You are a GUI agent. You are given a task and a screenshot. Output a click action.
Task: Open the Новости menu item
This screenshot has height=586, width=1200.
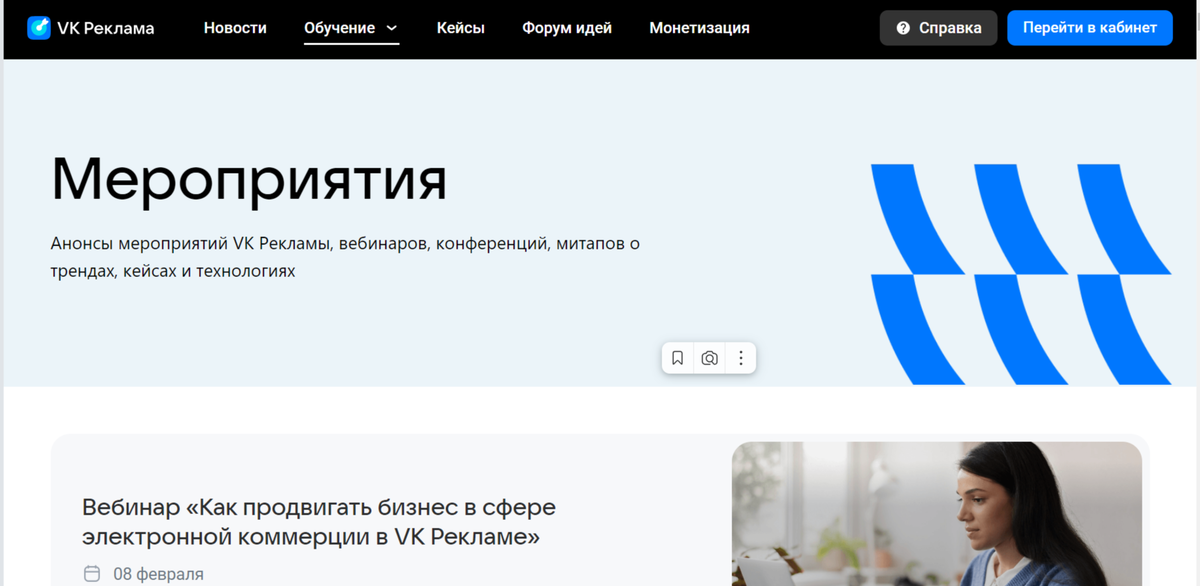[235, 28]
